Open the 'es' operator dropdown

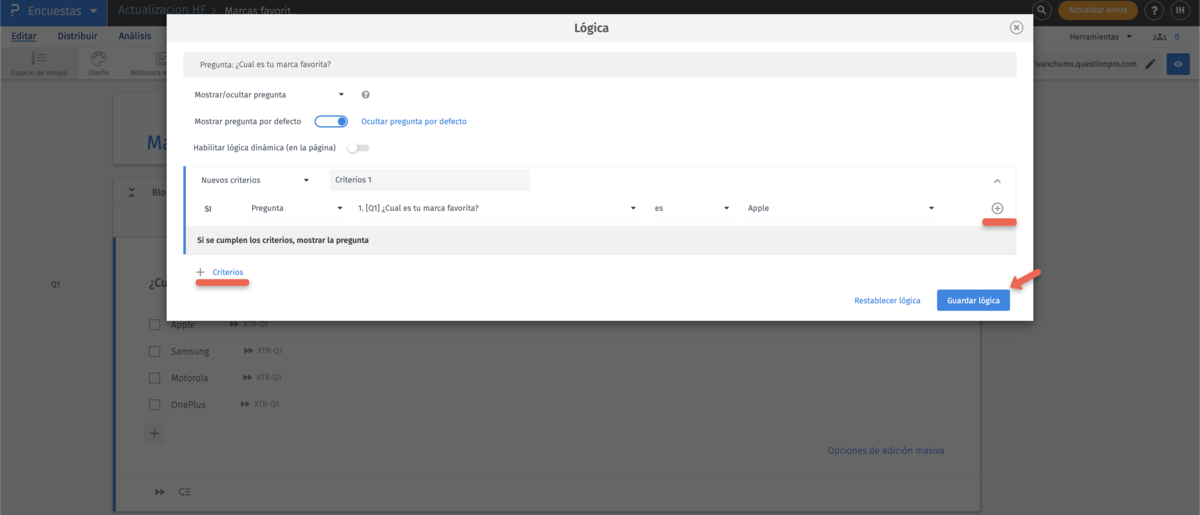(x=692, y=208)
